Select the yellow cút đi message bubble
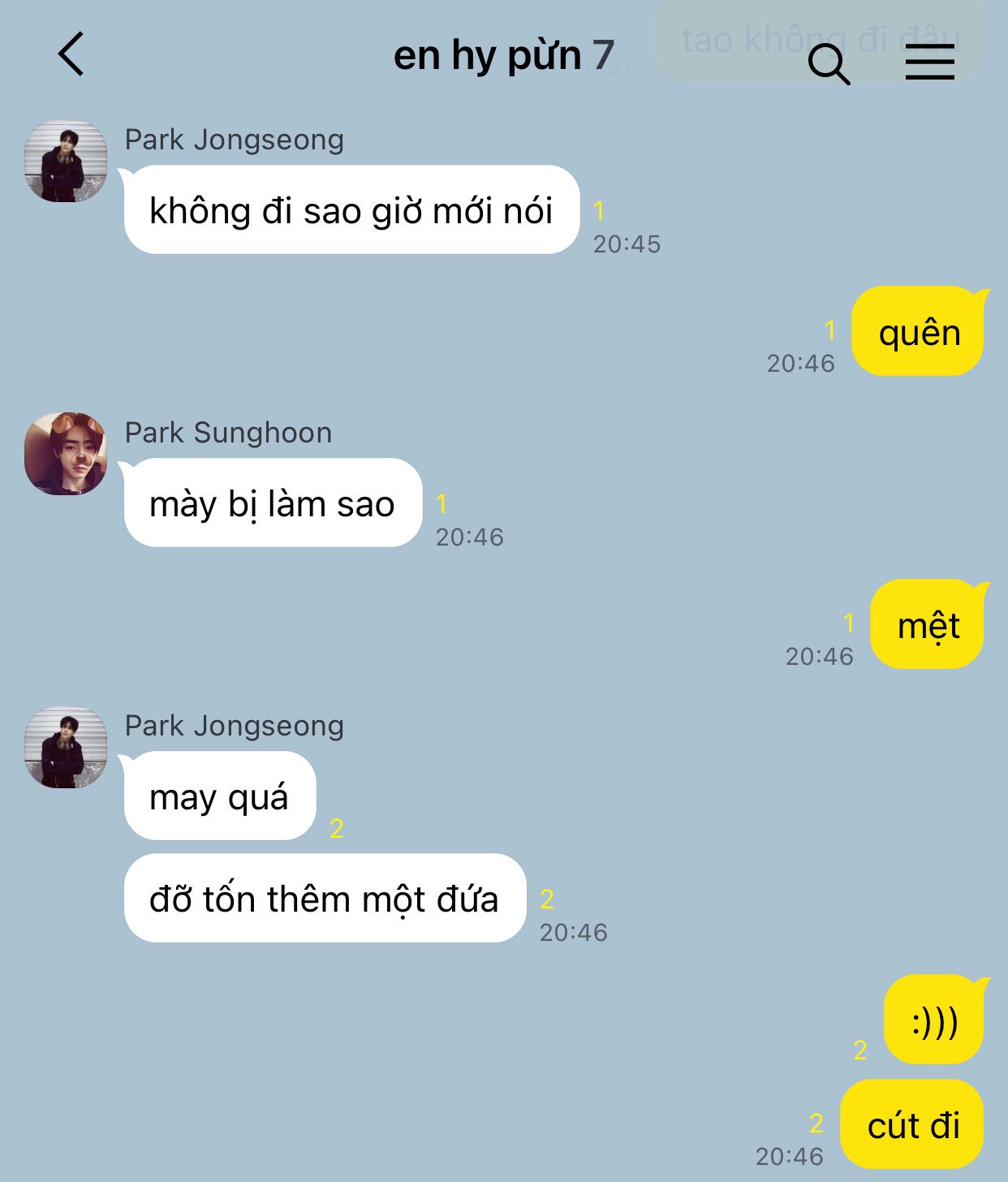1008x1182 pixels. (x=912, y=1124)
